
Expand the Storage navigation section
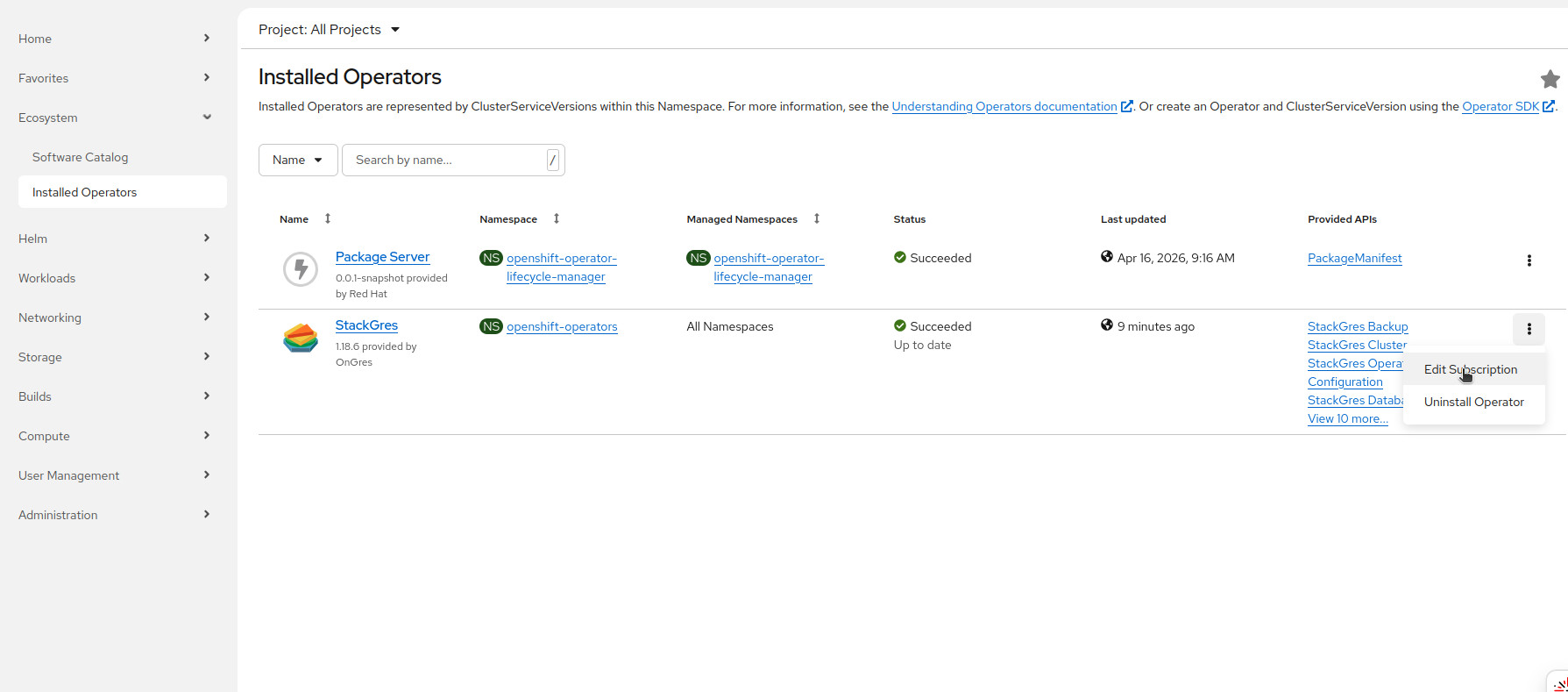coord(114,357)
